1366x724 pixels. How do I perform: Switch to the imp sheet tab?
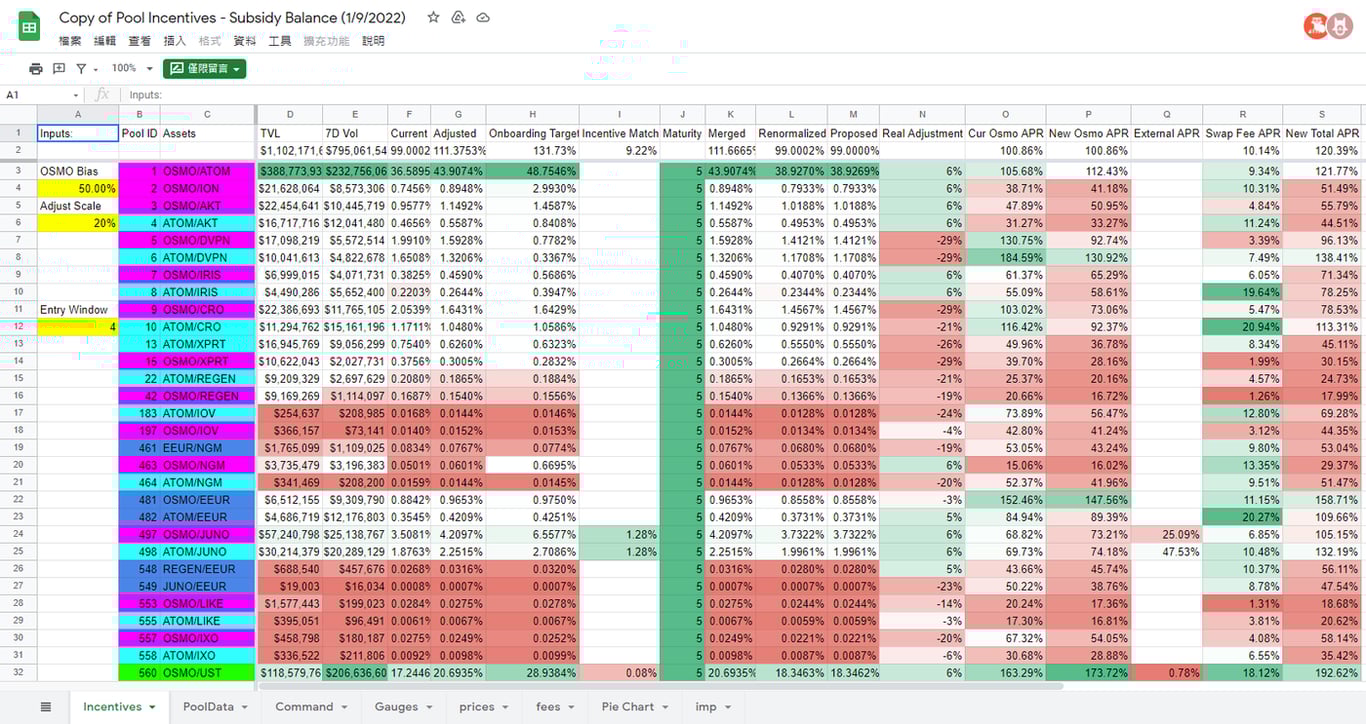[x=706, y=706]
